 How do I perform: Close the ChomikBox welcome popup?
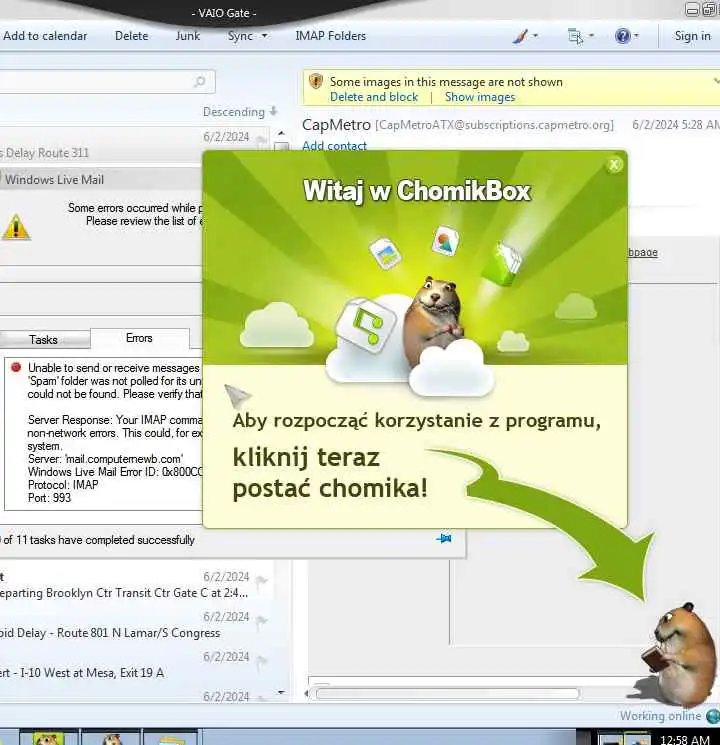click(x=614, y=165)
